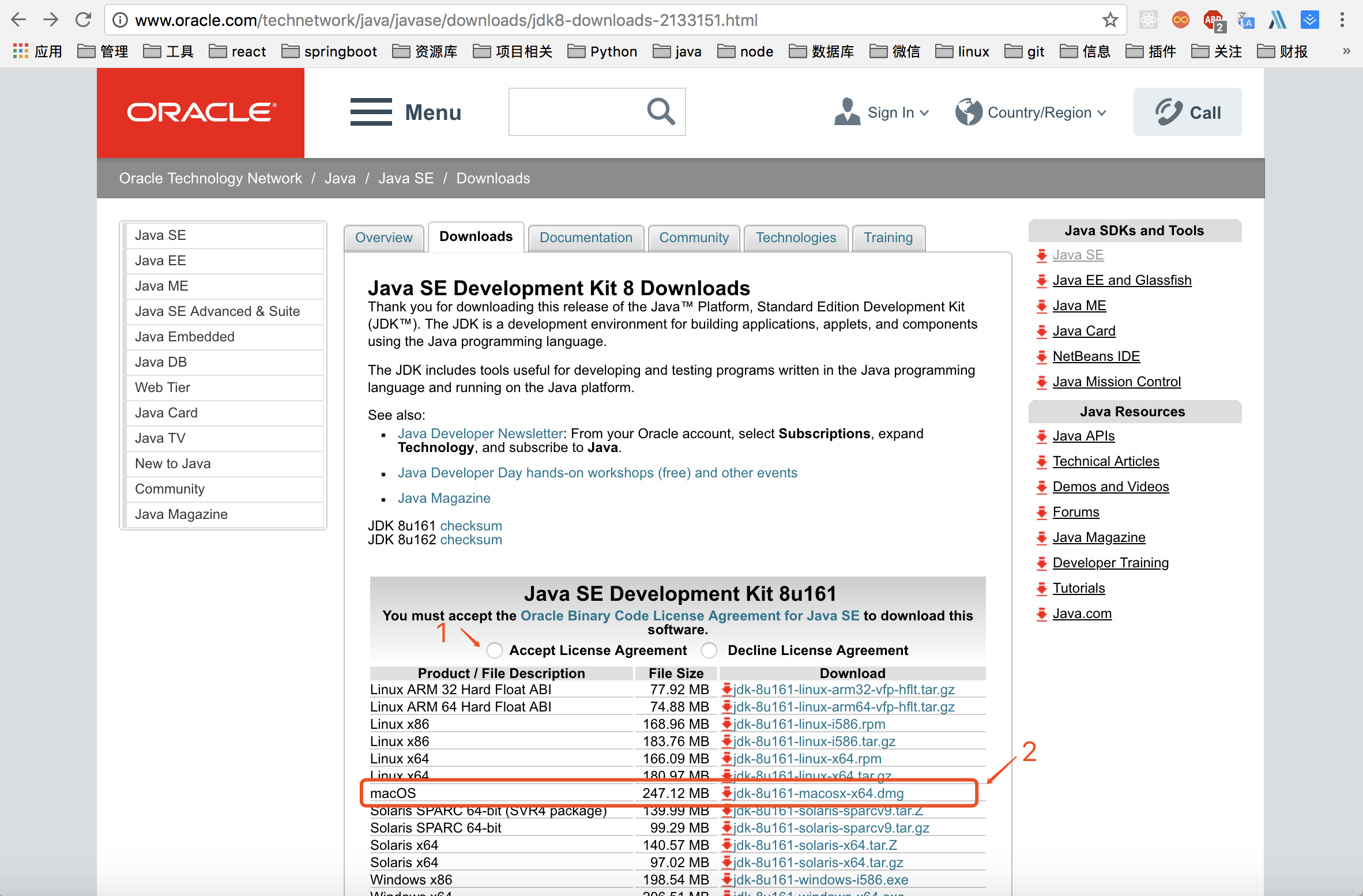The height and width of the screenshot is (896, 1363).
Task: Click the browser back arrow
Action: pyautogui.click(x=18, y=20)
